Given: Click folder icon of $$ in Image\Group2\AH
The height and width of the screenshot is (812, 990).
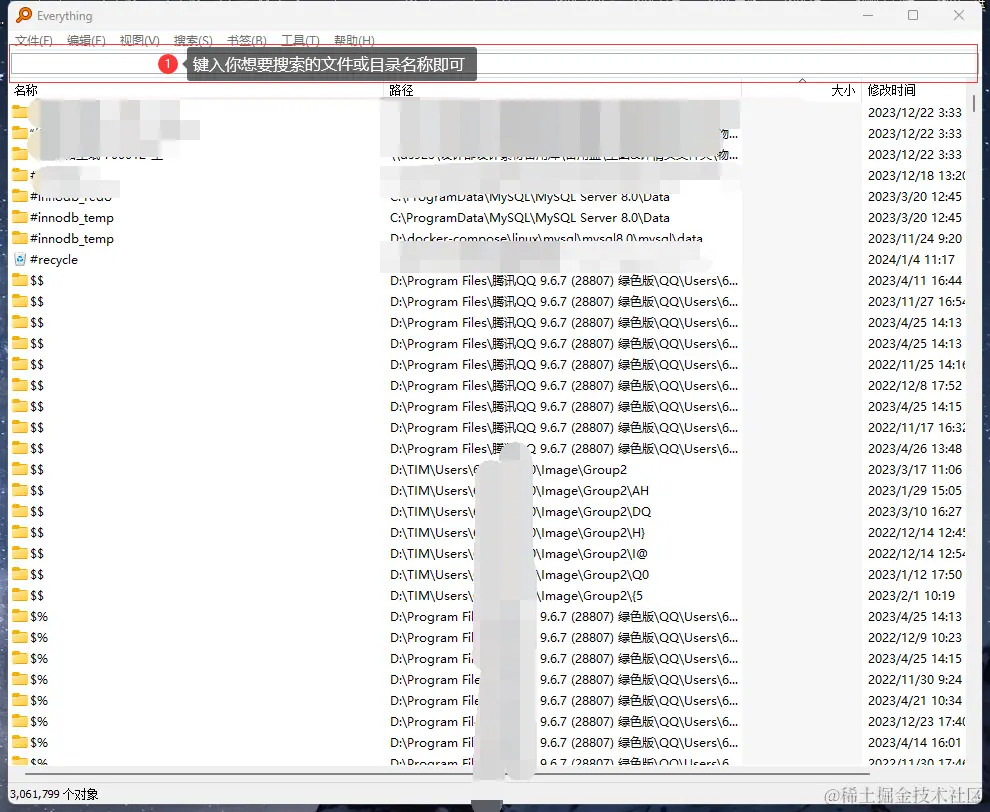Looking at the screenshot, I should tap(20, 490).
